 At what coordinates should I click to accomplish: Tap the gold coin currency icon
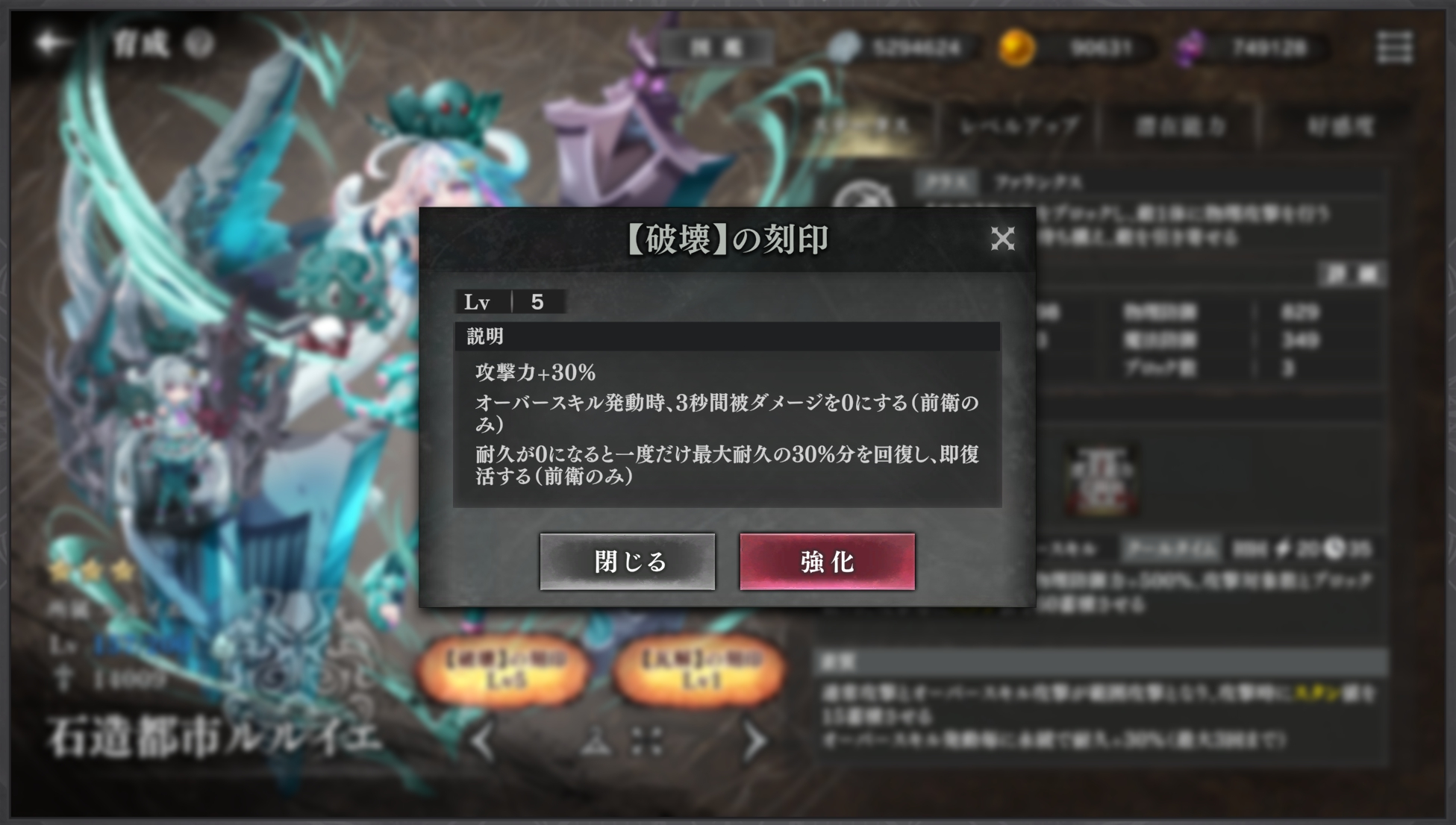tap(1016, 48)
